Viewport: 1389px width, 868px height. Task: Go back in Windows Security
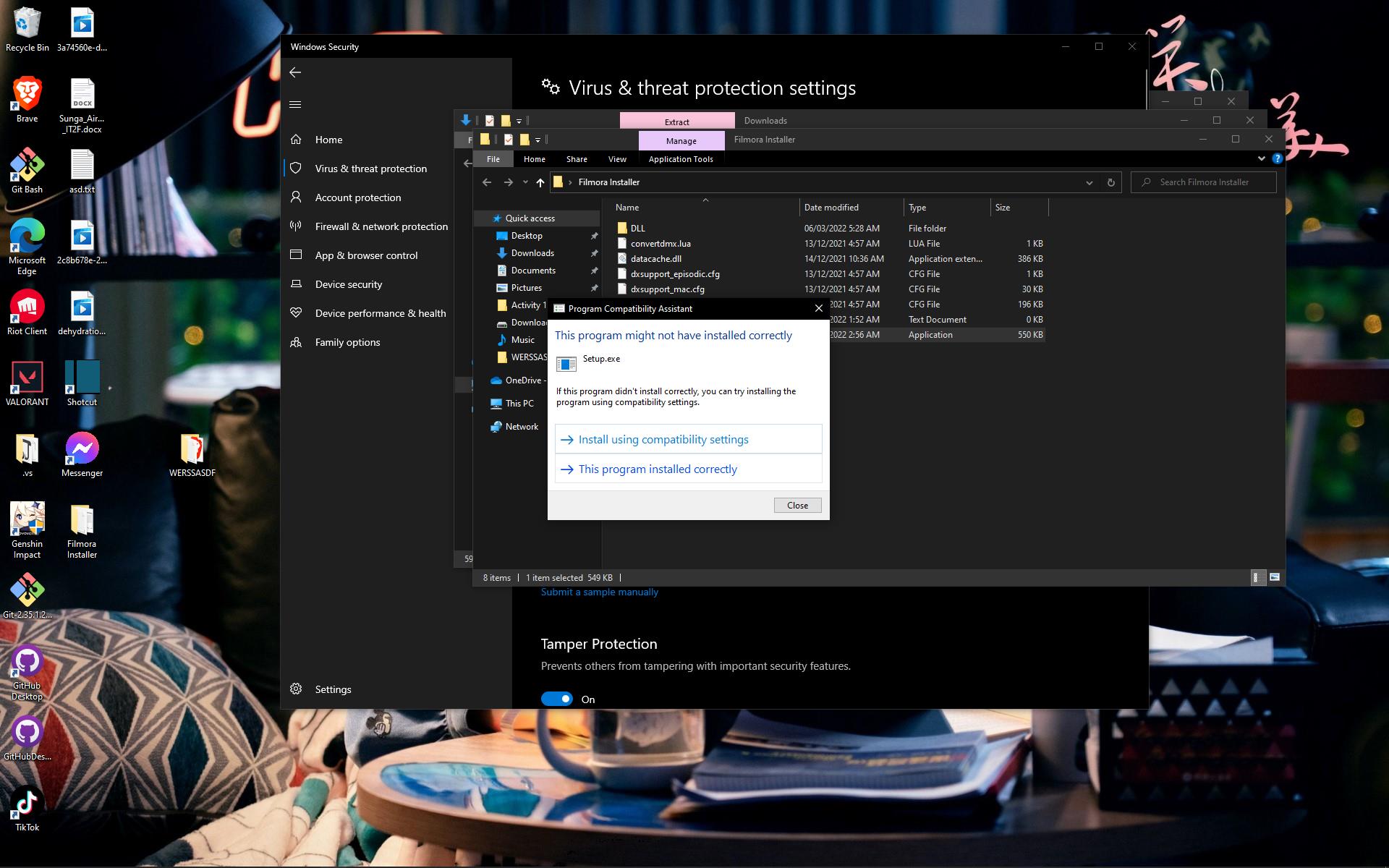(295, 72)
